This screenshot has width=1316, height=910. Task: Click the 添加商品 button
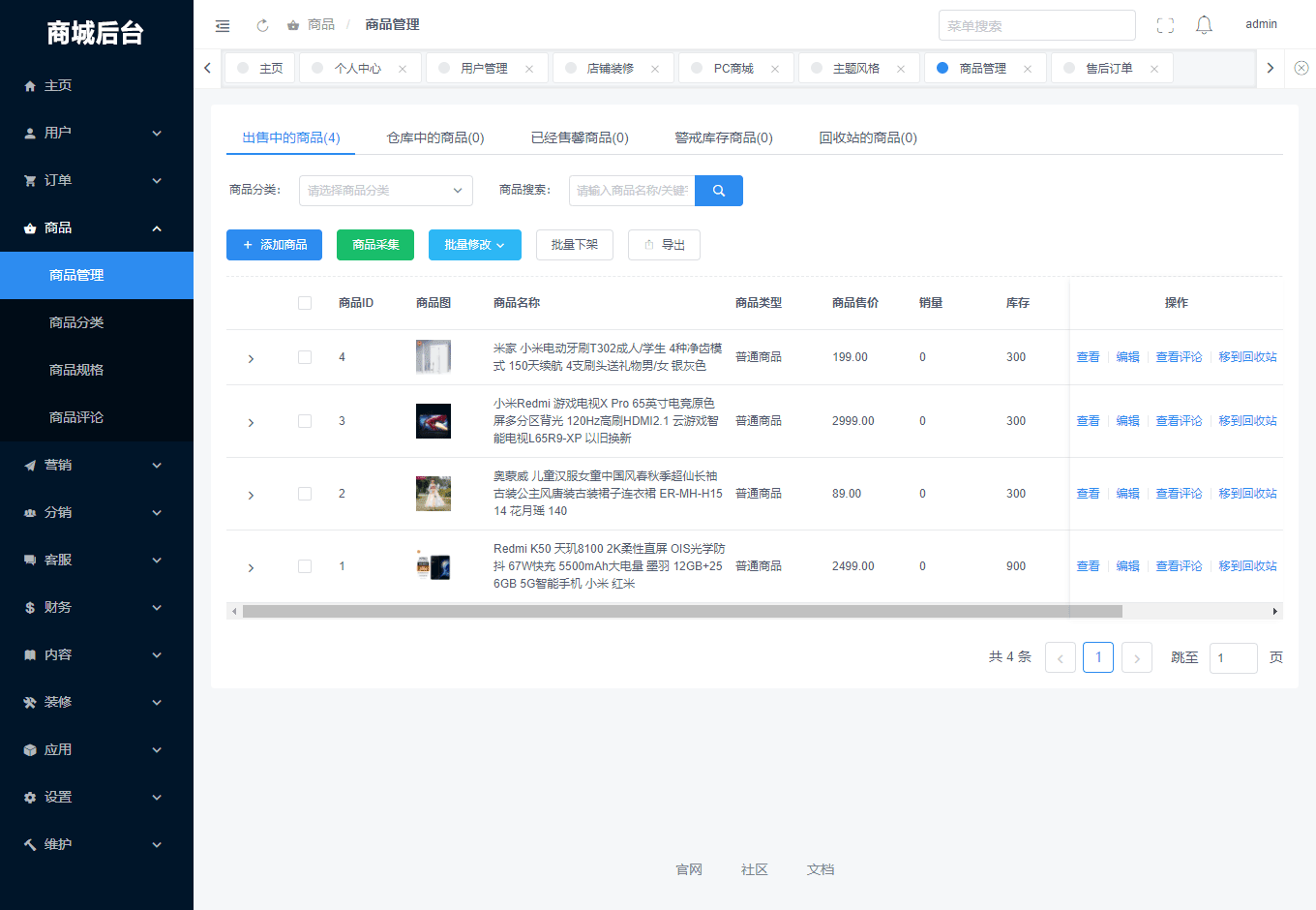(274, 245)
